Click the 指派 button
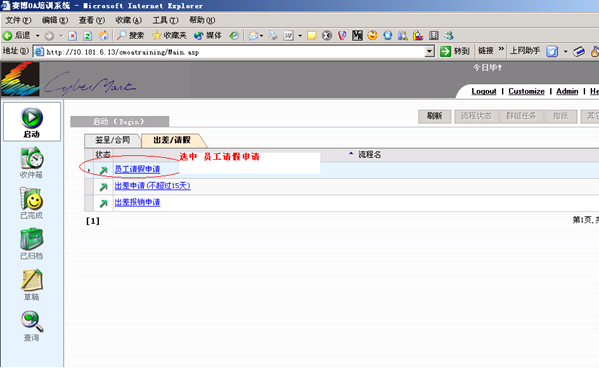 tap(560, 116)
